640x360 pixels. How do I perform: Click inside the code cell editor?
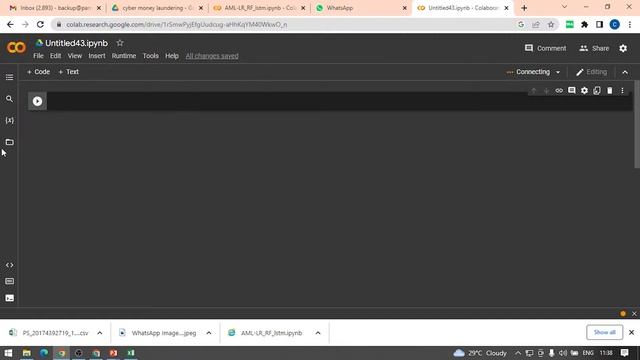tap(339, 101)
